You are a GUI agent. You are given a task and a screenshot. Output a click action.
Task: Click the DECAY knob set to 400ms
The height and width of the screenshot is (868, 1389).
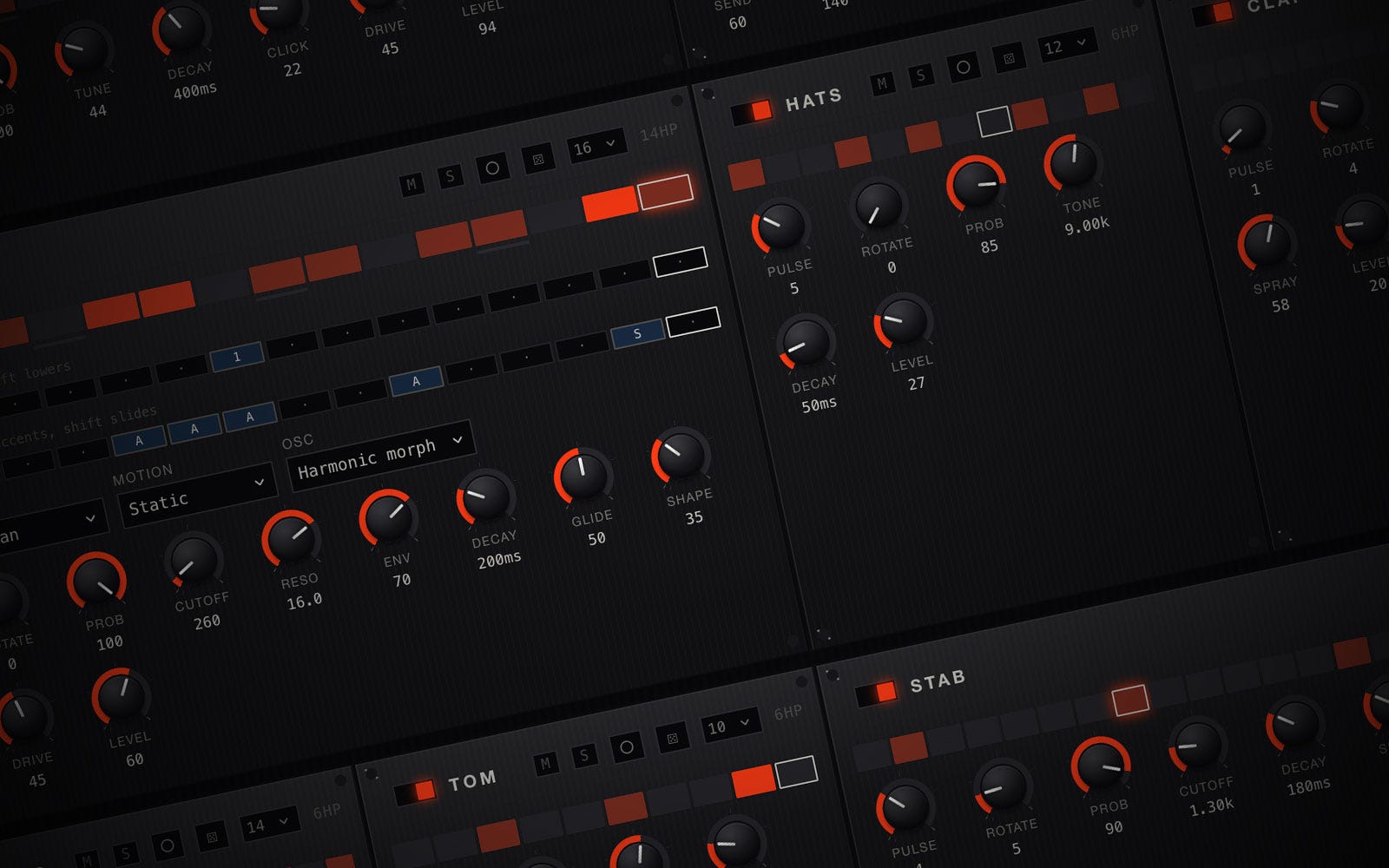181,28
